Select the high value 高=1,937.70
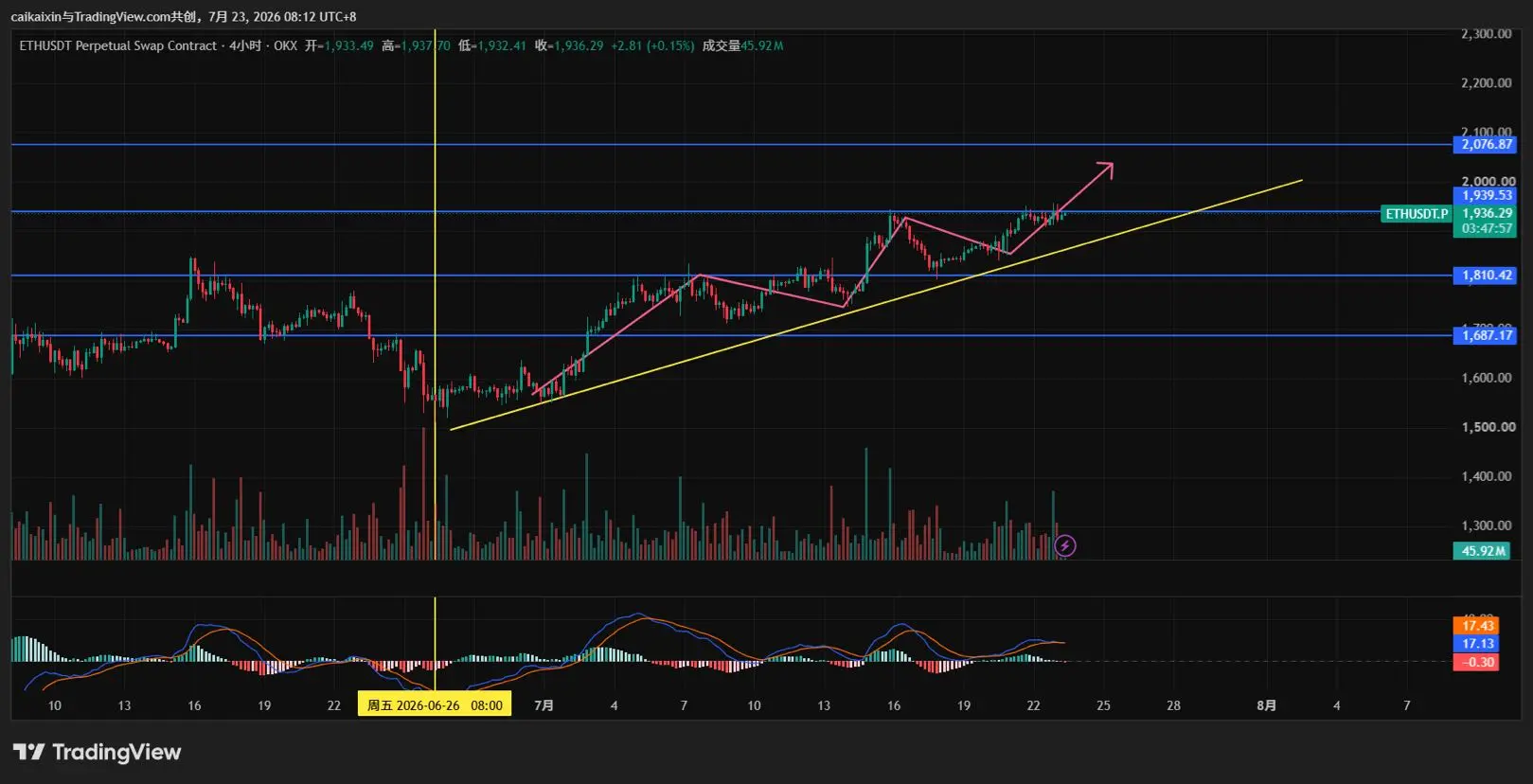 click(416, 45)
